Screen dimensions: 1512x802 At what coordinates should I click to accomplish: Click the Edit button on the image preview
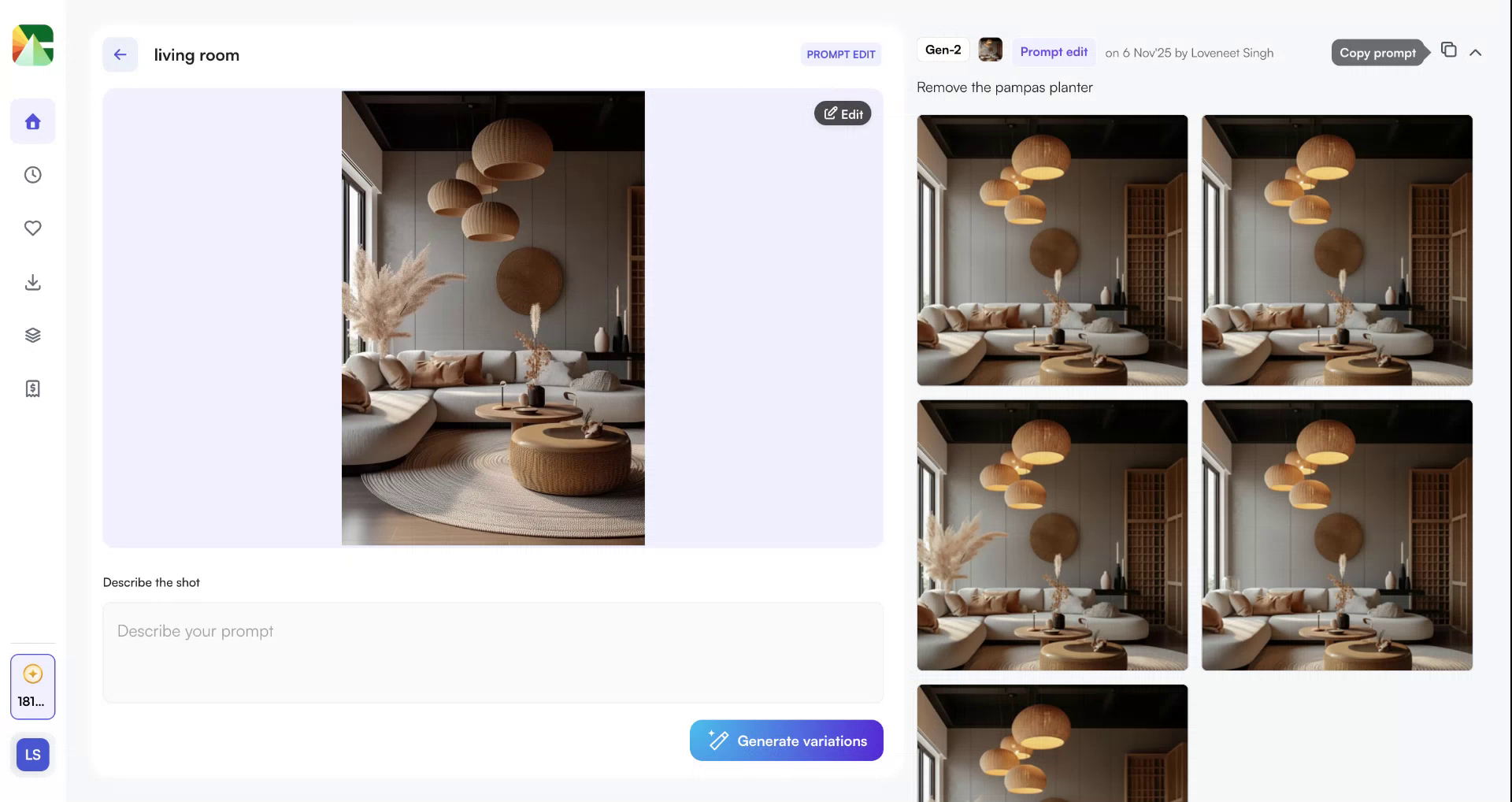[843, 113]
